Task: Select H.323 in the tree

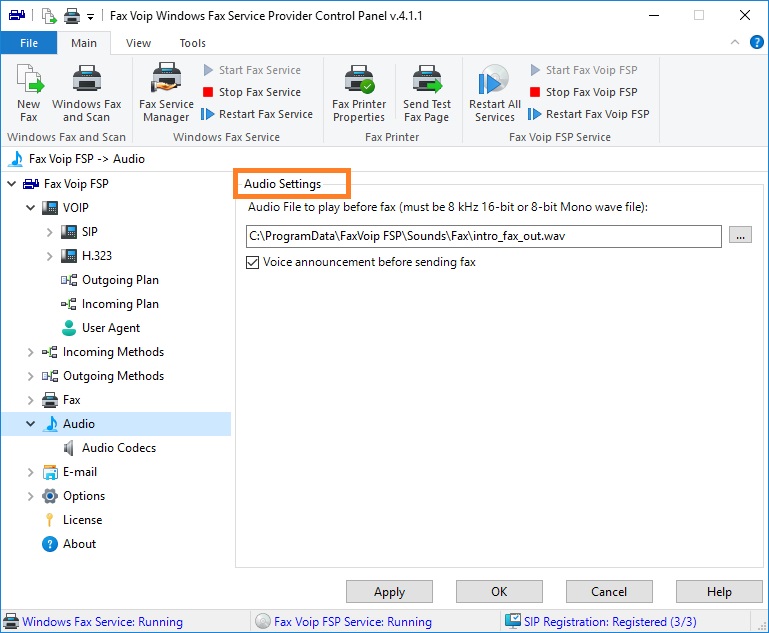Action: coord(97,256)
